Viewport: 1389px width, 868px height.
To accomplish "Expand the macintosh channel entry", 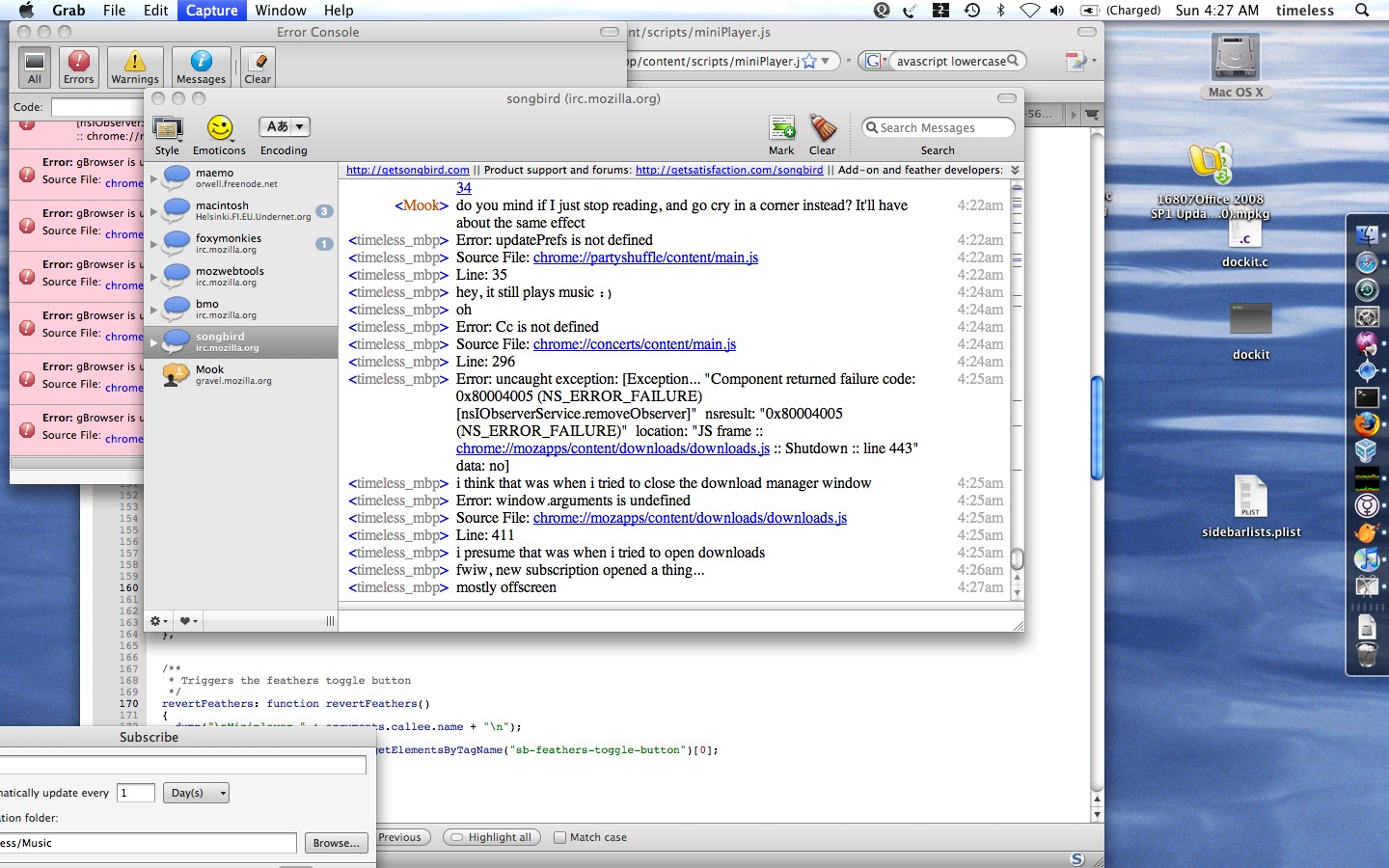I will pos(153,211).
